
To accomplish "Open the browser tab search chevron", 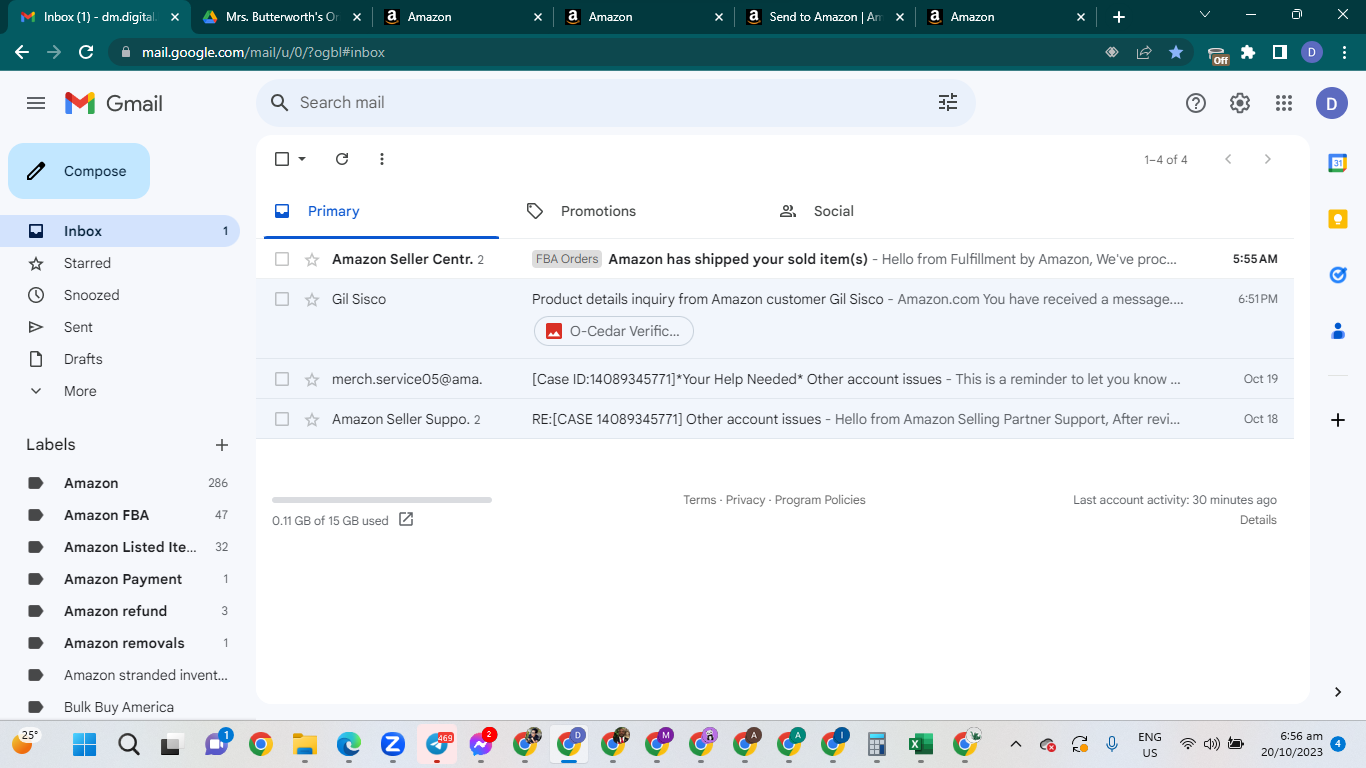I will click(1205, 15).
